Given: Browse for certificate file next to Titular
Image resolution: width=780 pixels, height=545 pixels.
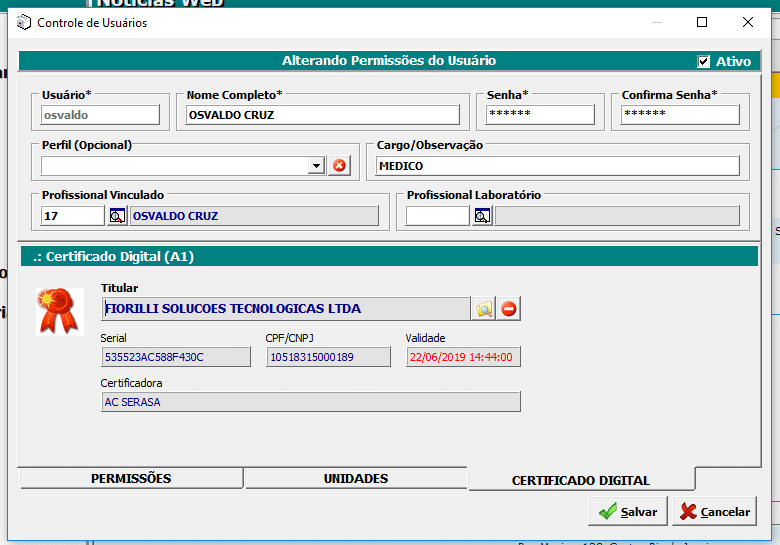Looking at the screenshot, I should [x=484, y=309].
